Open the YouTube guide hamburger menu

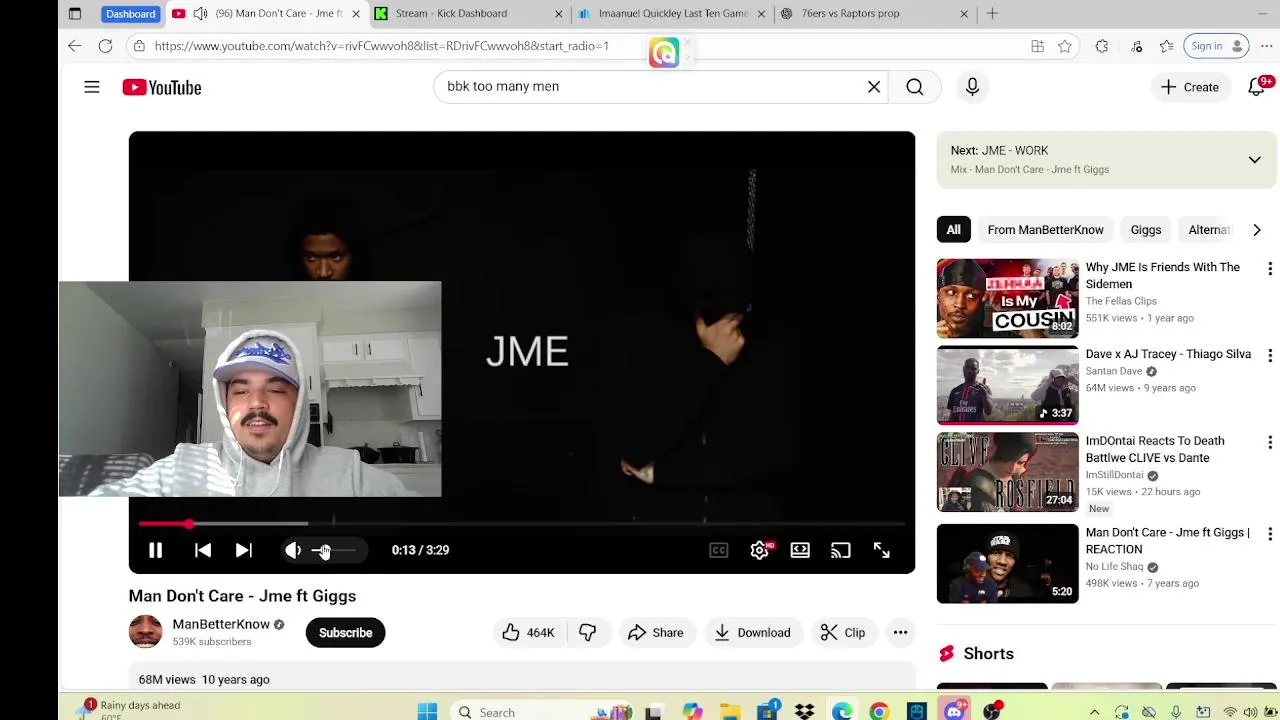point(92,87)
